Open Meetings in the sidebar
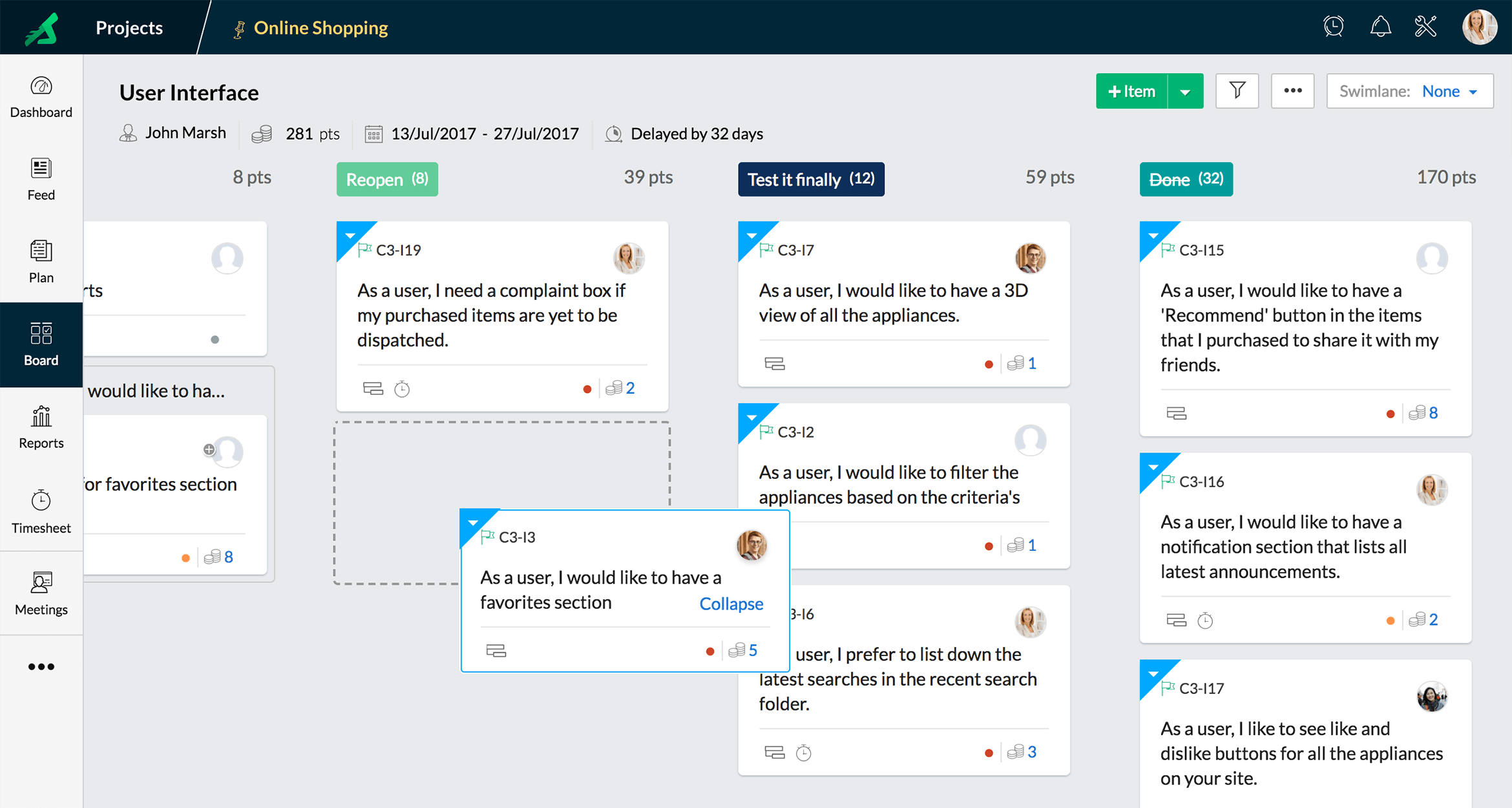The image size is (1512, 808). tap(41, 593)
